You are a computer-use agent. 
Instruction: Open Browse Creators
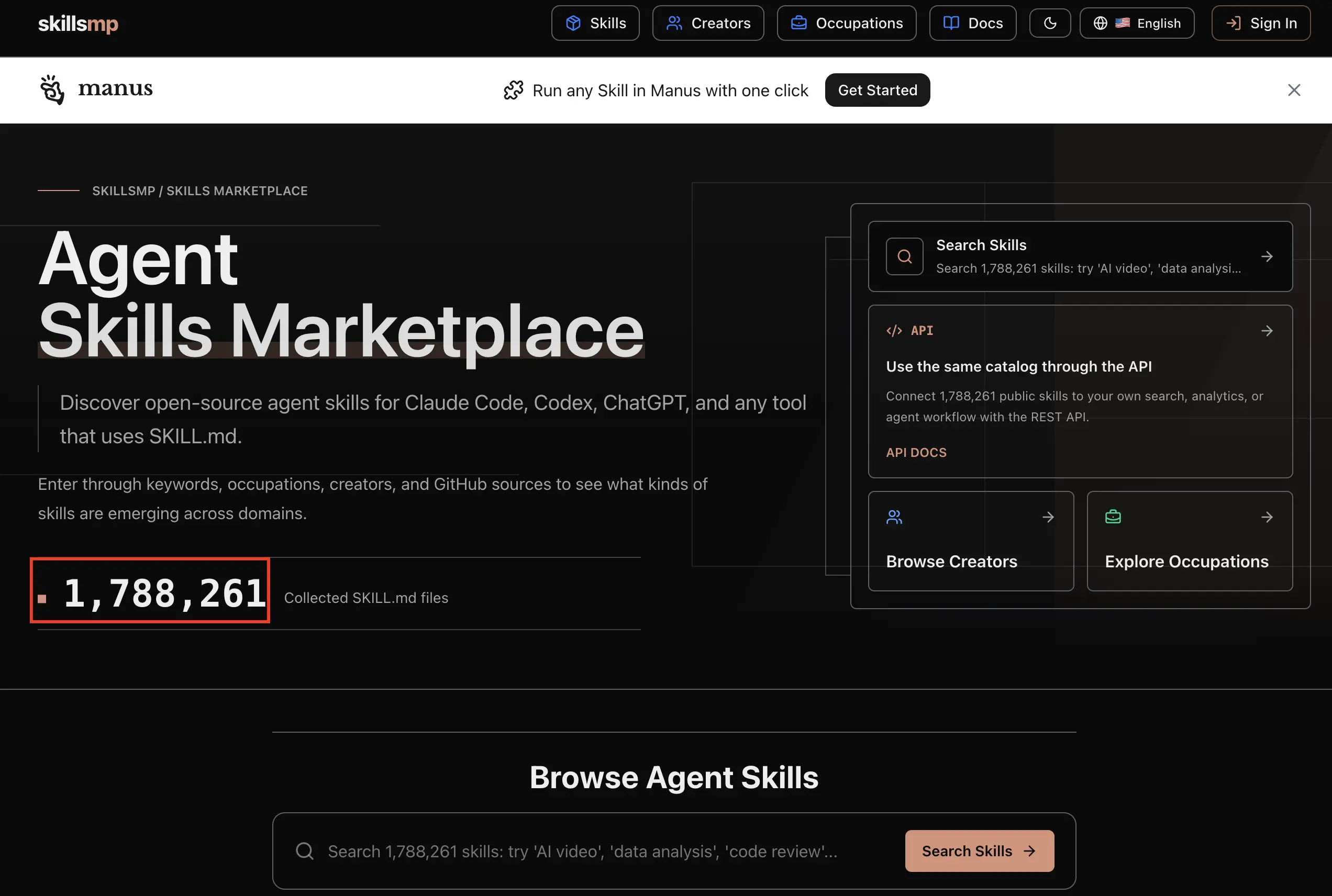tap(951, 562)
